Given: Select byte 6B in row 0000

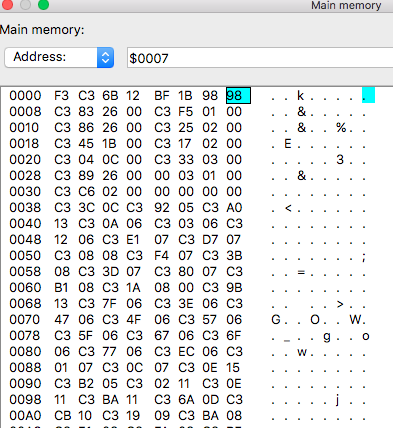Looking at the screenshot, I should 110,96.
